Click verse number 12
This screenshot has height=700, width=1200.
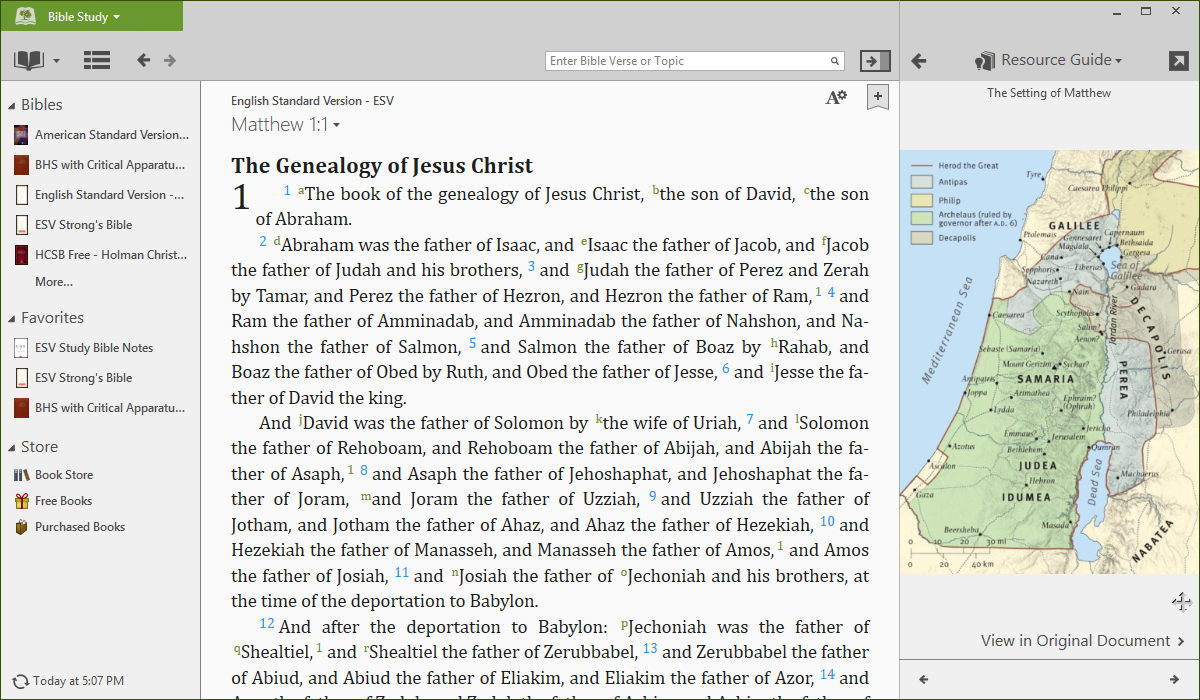266,624
